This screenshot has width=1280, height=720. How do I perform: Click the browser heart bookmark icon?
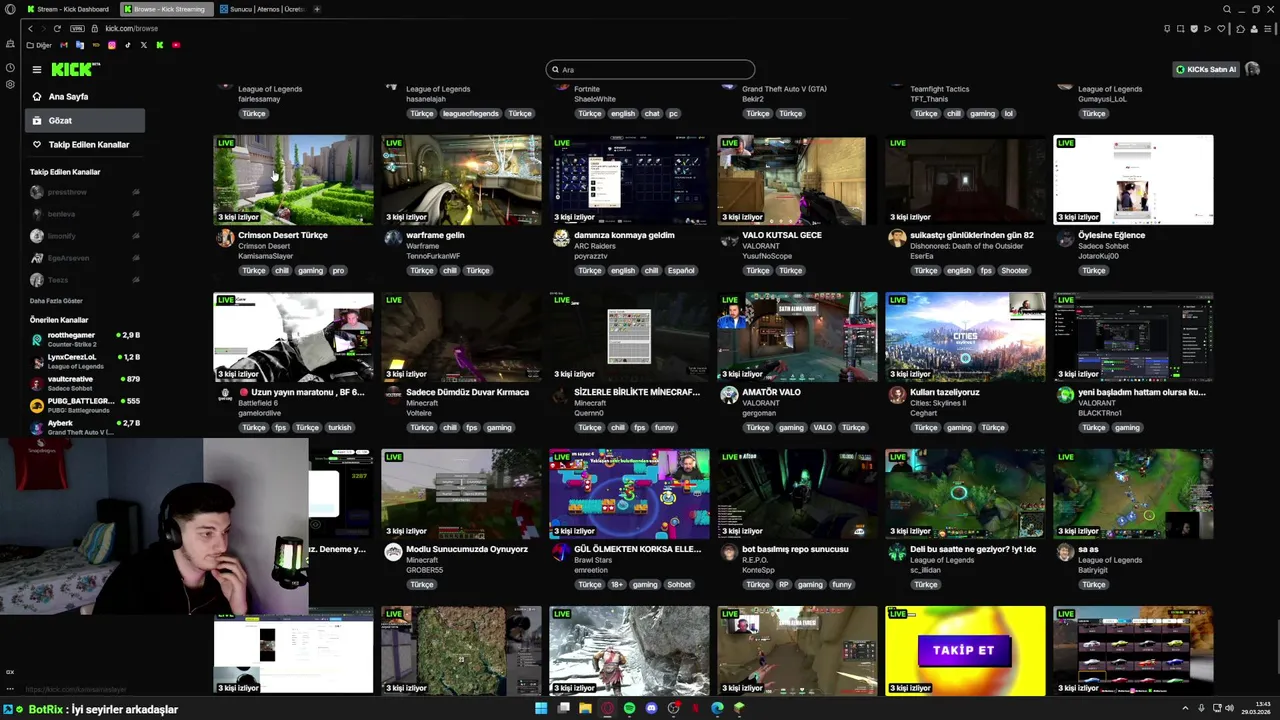tap(1222, 28)
